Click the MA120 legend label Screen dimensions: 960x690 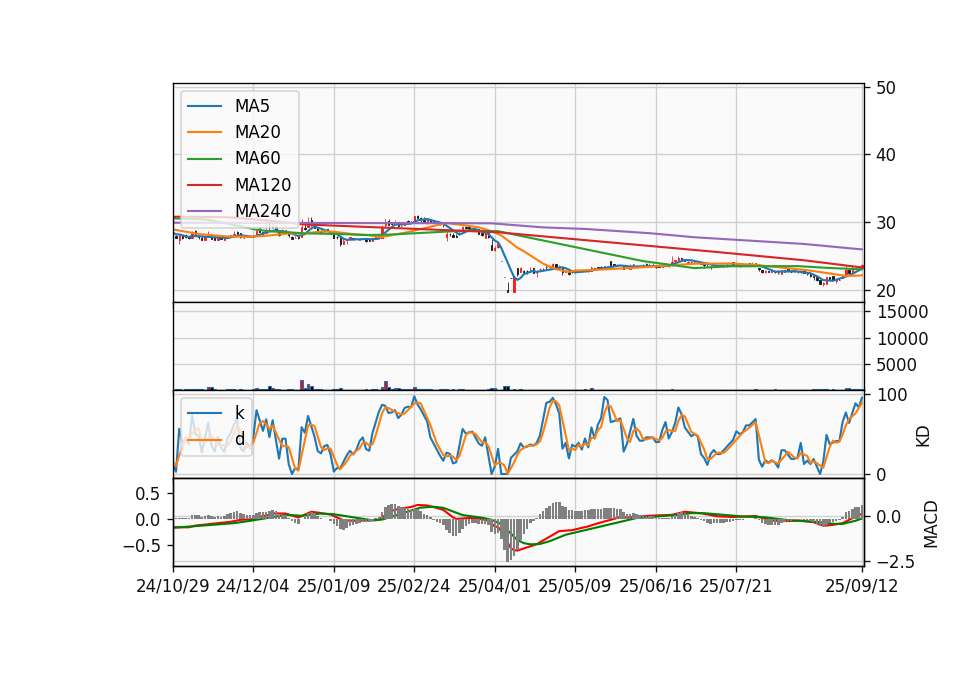[x=263, y=185]
